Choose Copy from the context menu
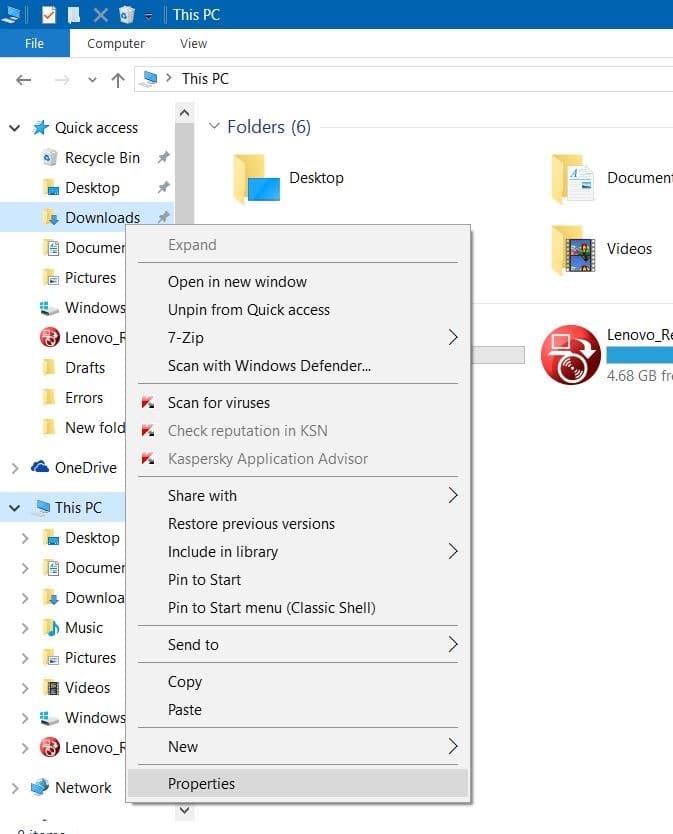 tap(298, 681)
